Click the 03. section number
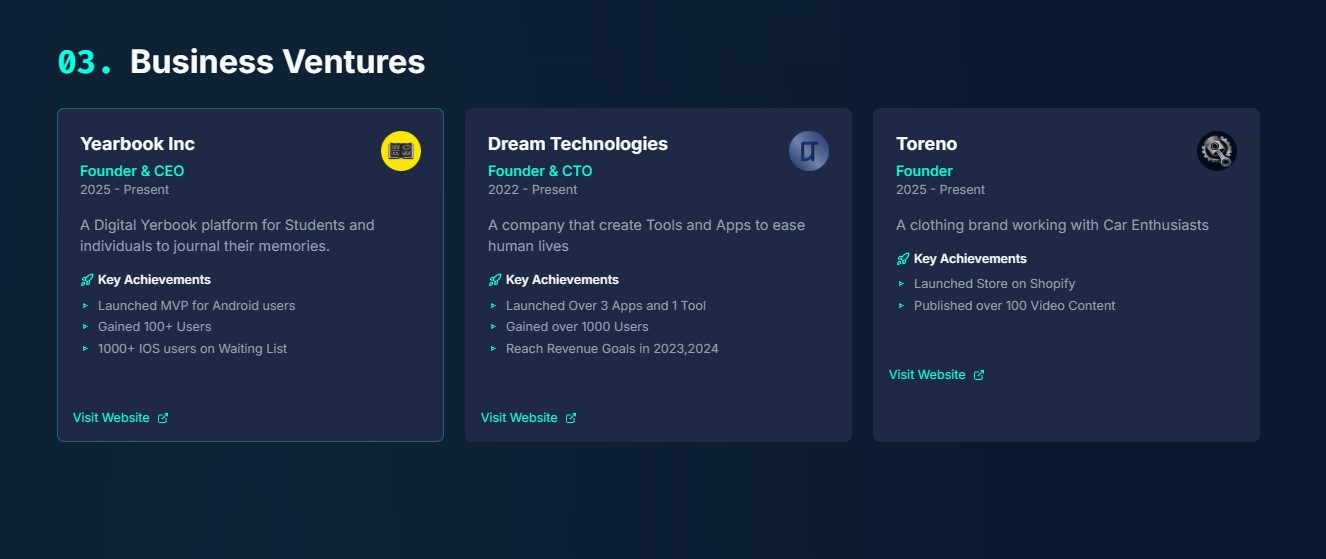The image size is (1326, 559). (85, 62)
